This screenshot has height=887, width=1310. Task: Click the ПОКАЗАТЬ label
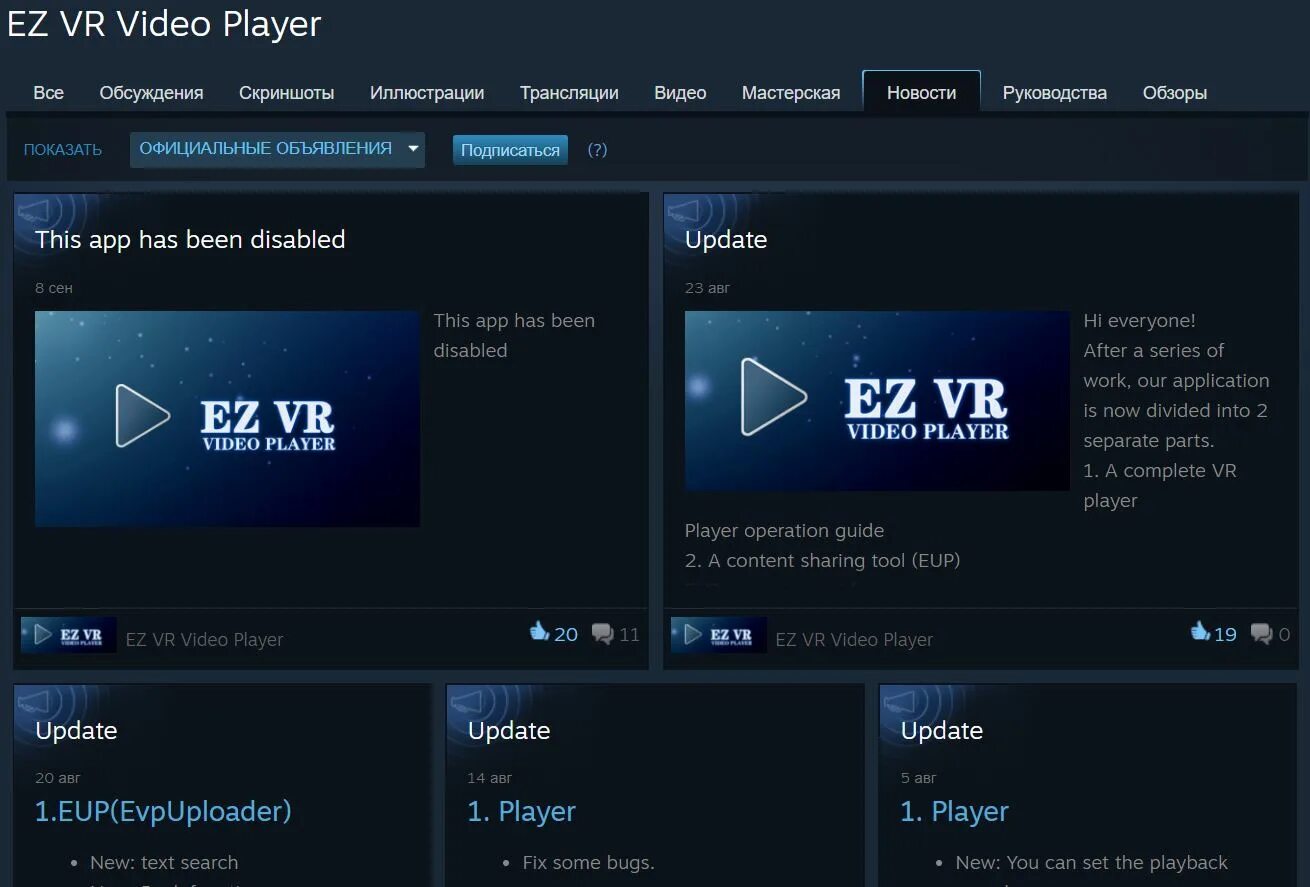coord(63,150)
